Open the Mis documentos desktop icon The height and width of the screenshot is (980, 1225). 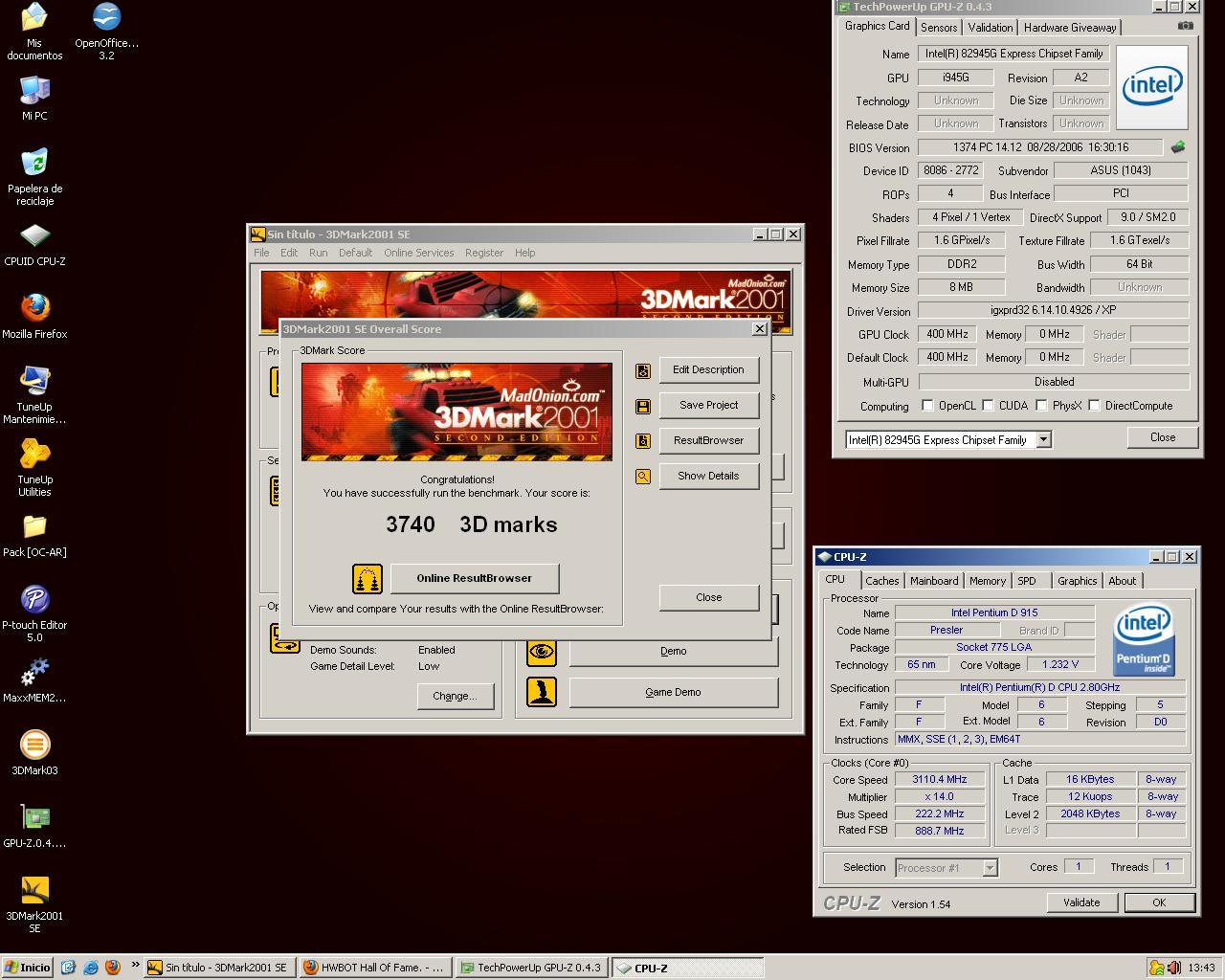click(x=34, y=32)
